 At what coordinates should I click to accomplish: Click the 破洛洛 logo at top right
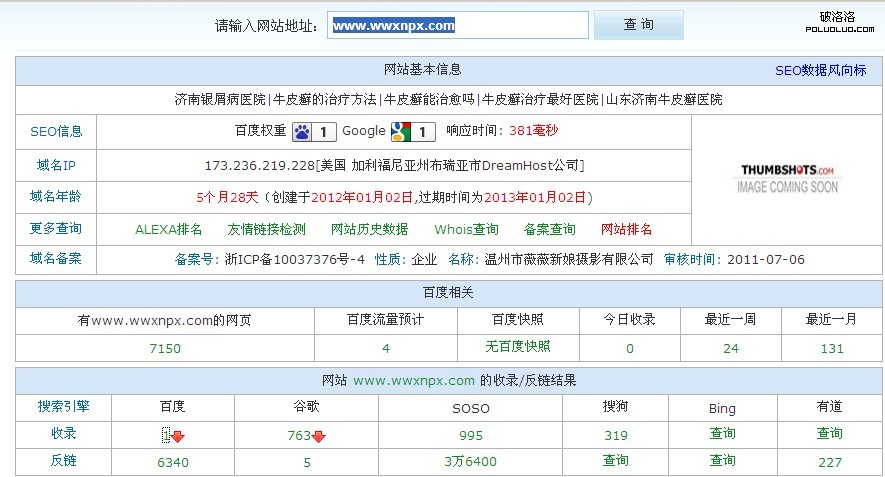(836, 21)
